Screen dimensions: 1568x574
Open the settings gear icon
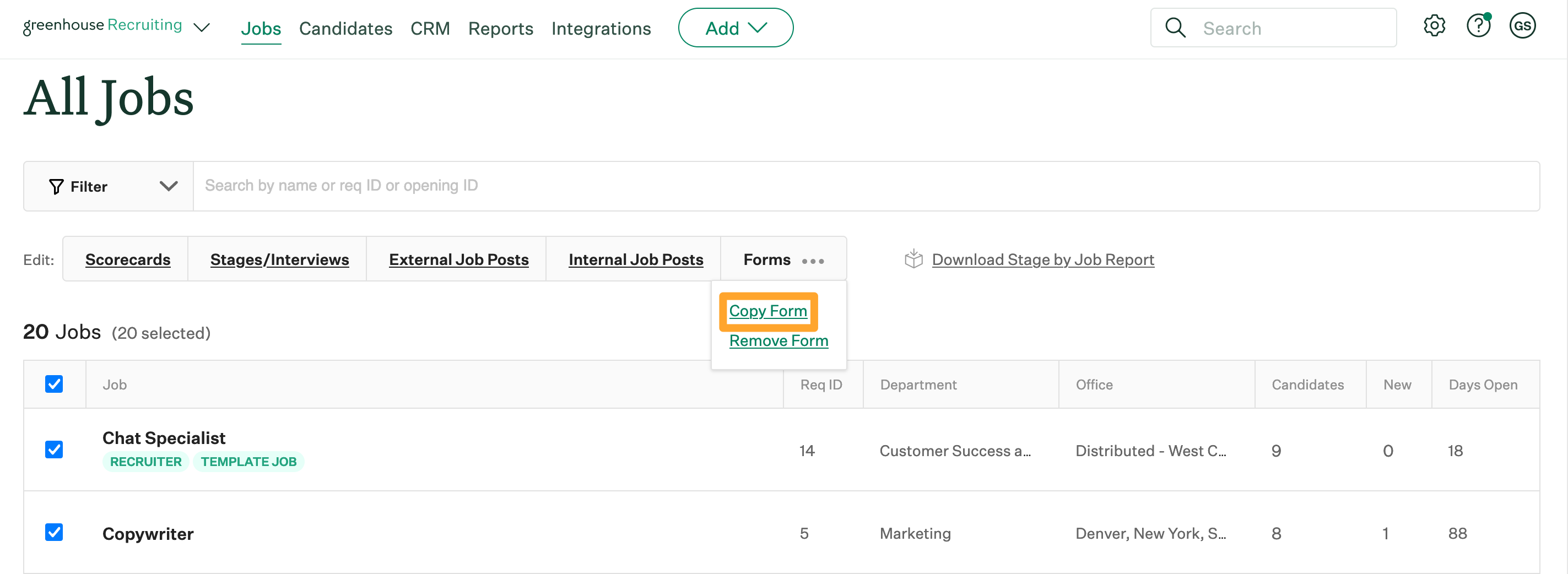1434,26
